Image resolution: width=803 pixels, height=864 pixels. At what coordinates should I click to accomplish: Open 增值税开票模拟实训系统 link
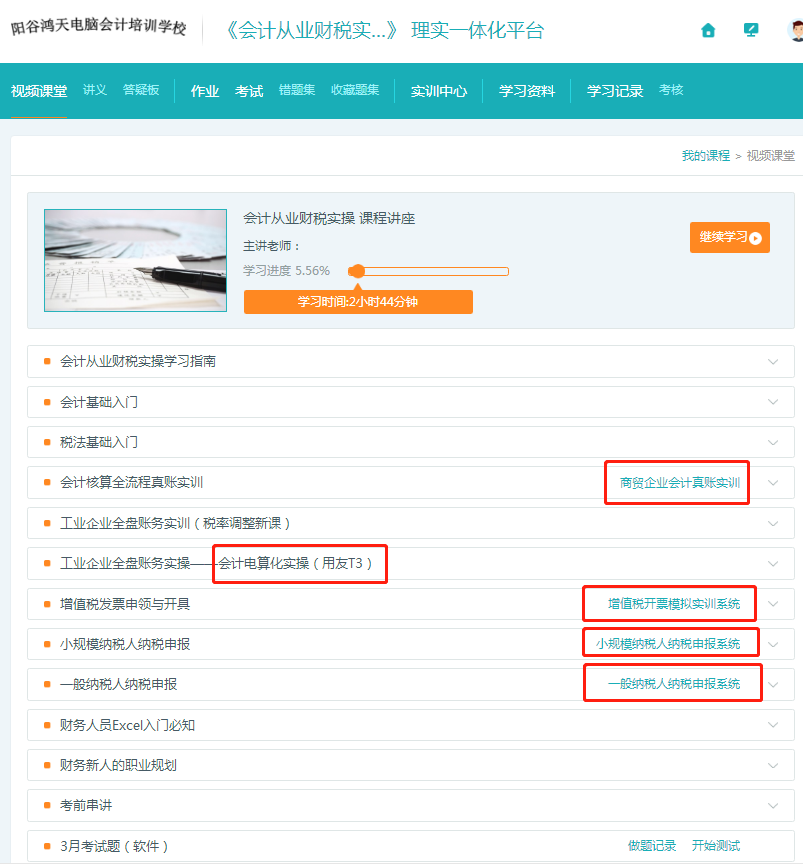673,604
